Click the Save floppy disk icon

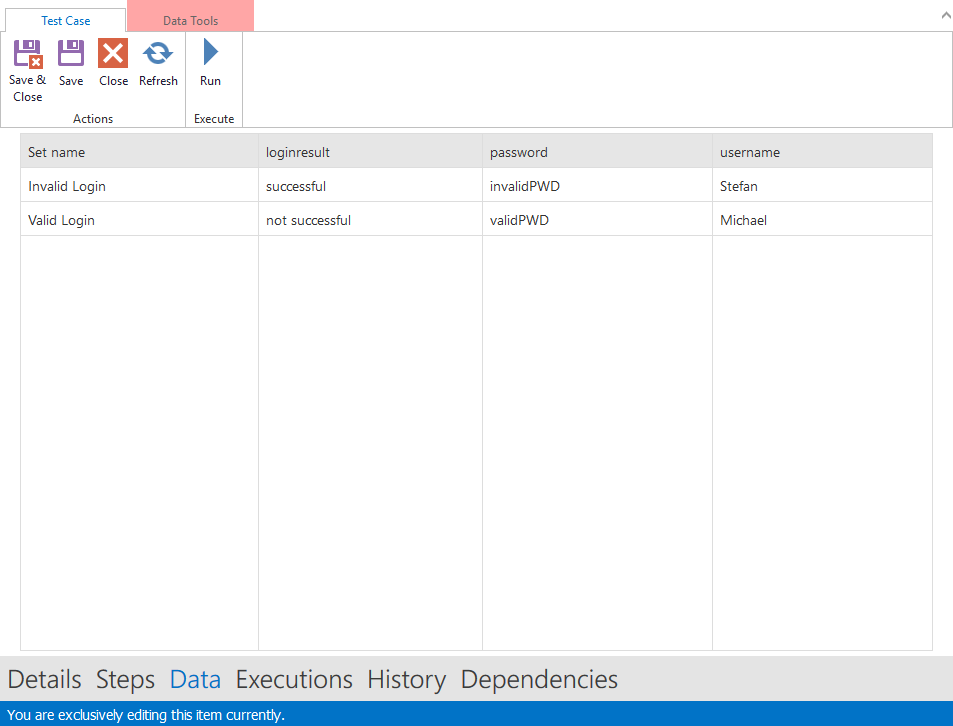point(71,54)
